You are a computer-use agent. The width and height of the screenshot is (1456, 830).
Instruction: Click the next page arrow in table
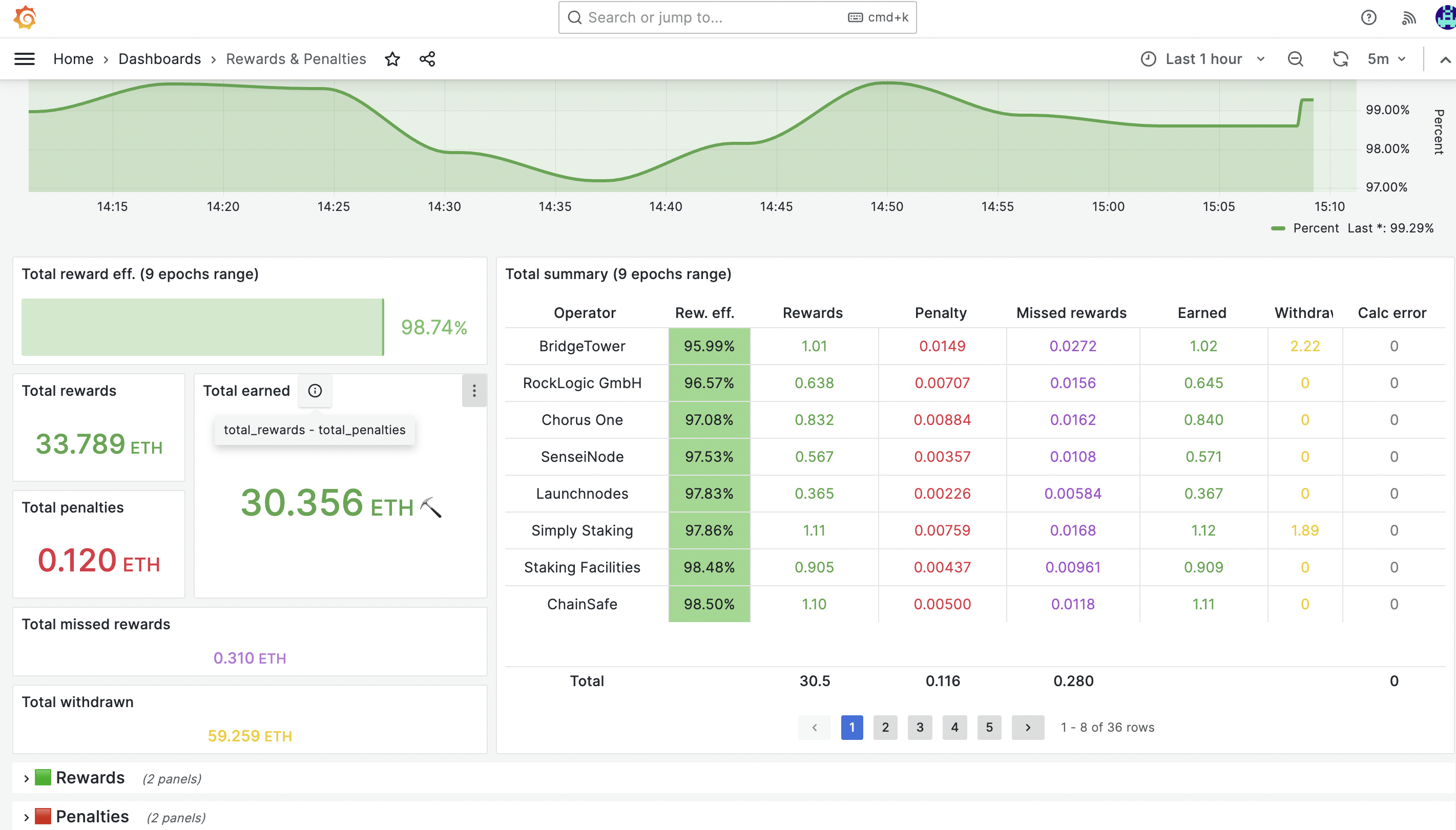pyautogui.click(x=1028, y=728)
